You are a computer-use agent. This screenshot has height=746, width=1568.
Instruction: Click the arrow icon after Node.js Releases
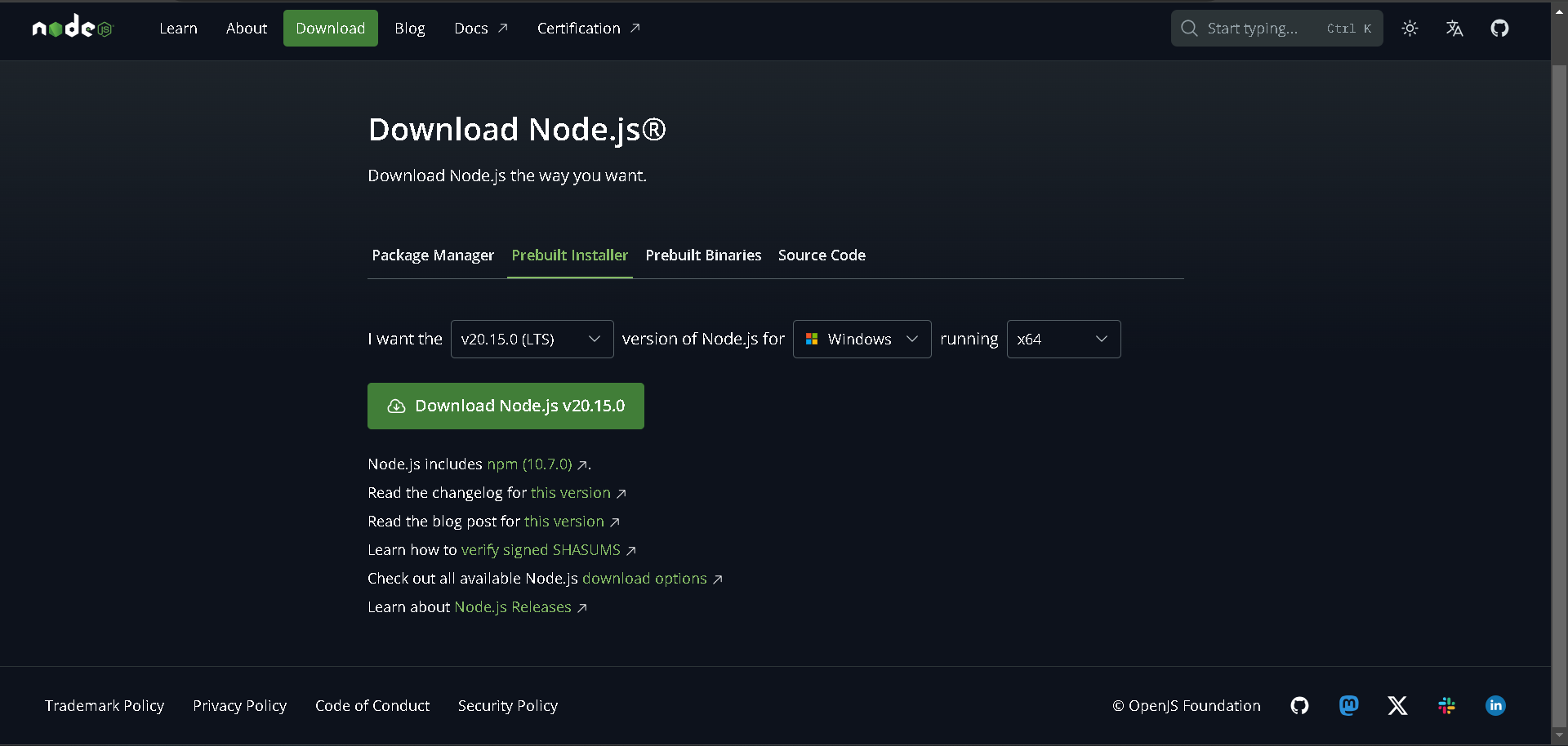point(581,608)
